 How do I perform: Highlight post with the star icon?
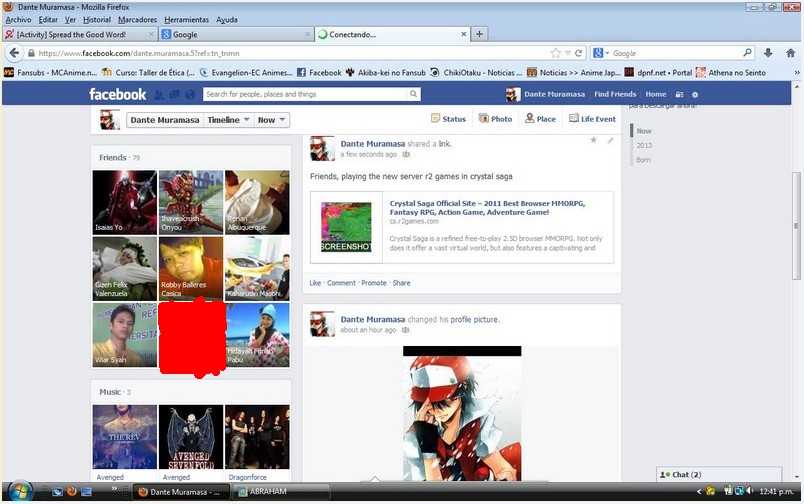[593, 140]
